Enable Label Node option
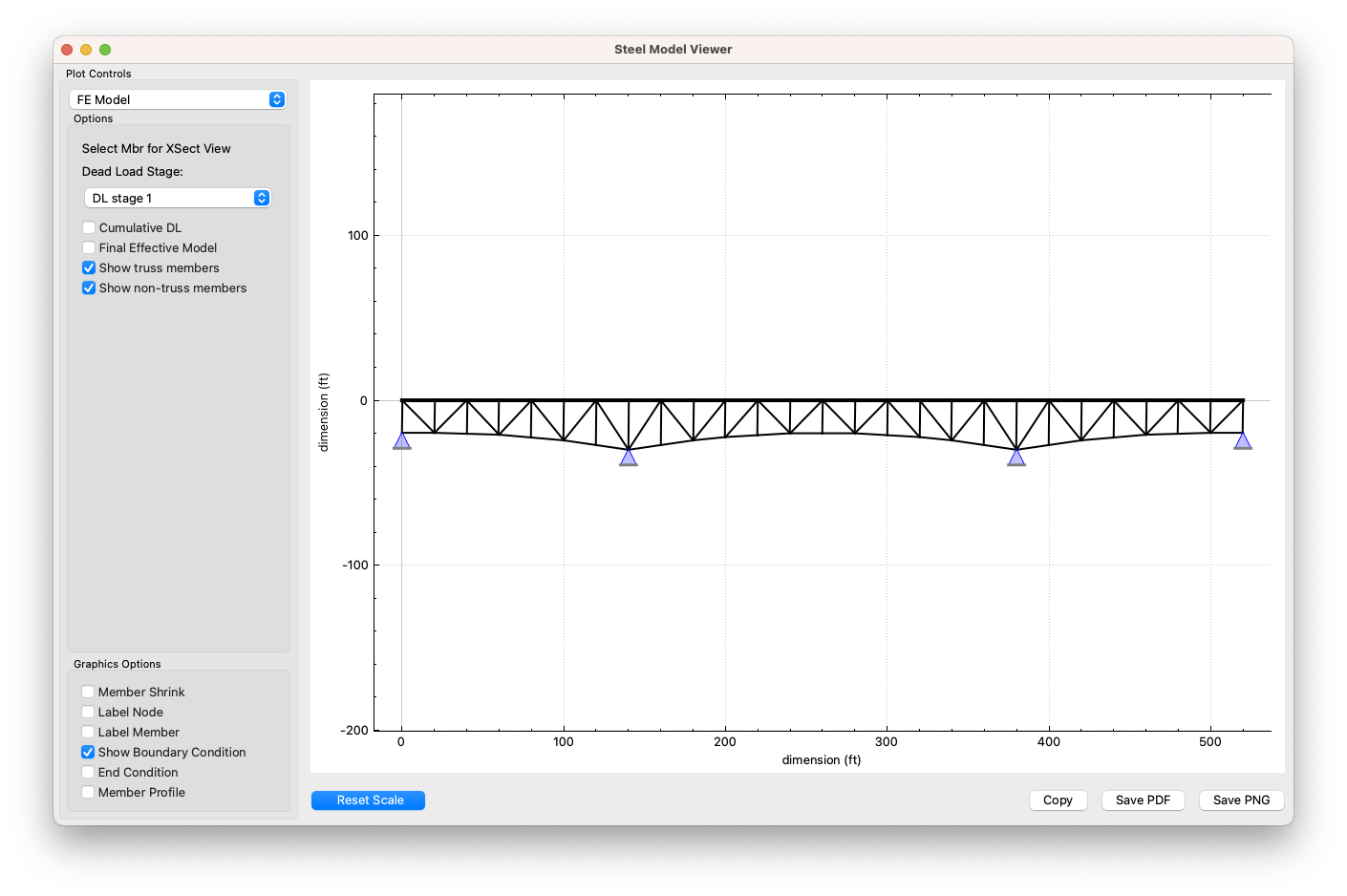This screenshot has height=896, width=1347. click(x=88, y=713)
